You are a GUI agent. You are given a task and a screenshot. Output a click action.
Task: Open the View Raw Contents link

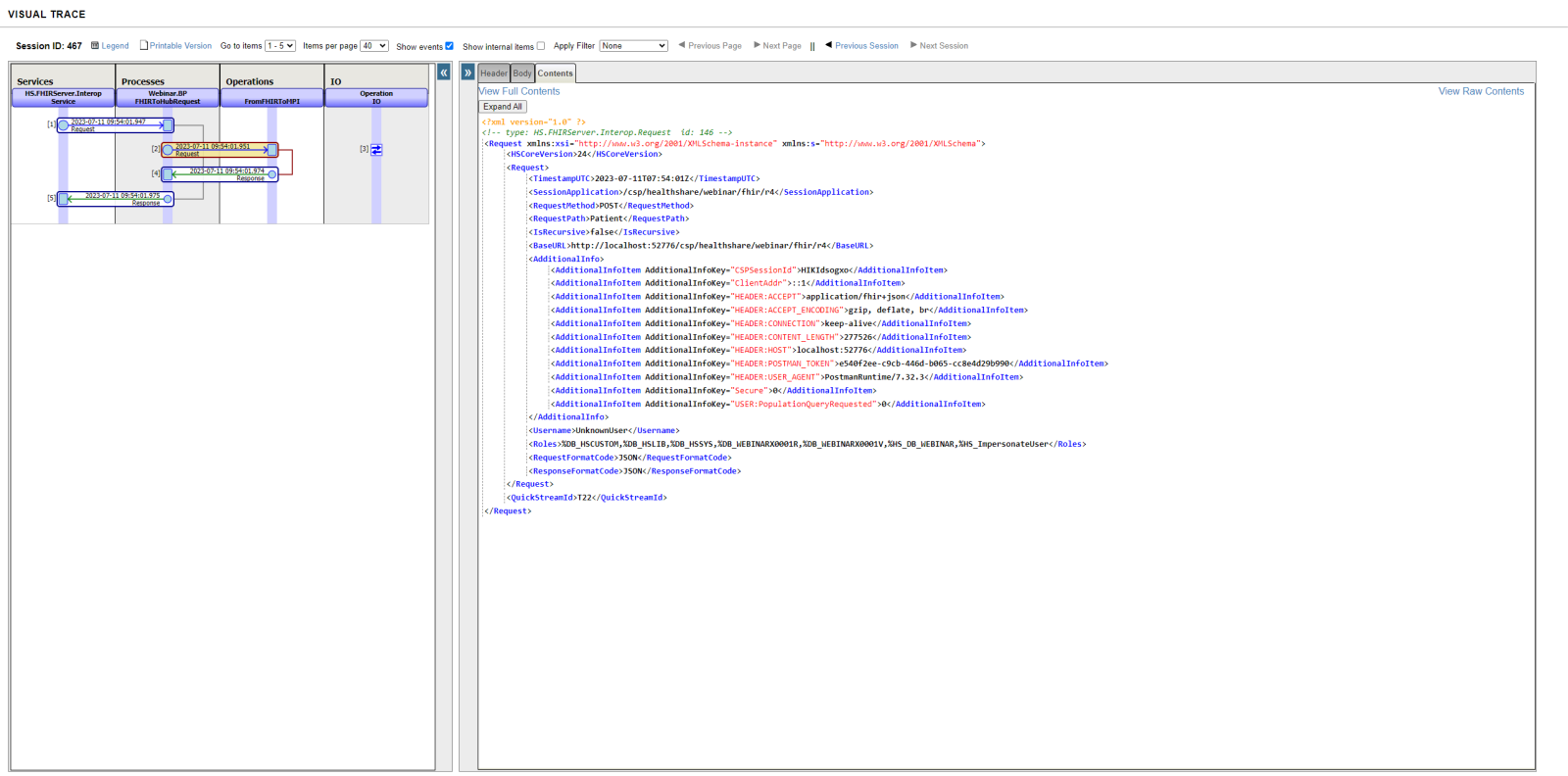[1481, 91]
